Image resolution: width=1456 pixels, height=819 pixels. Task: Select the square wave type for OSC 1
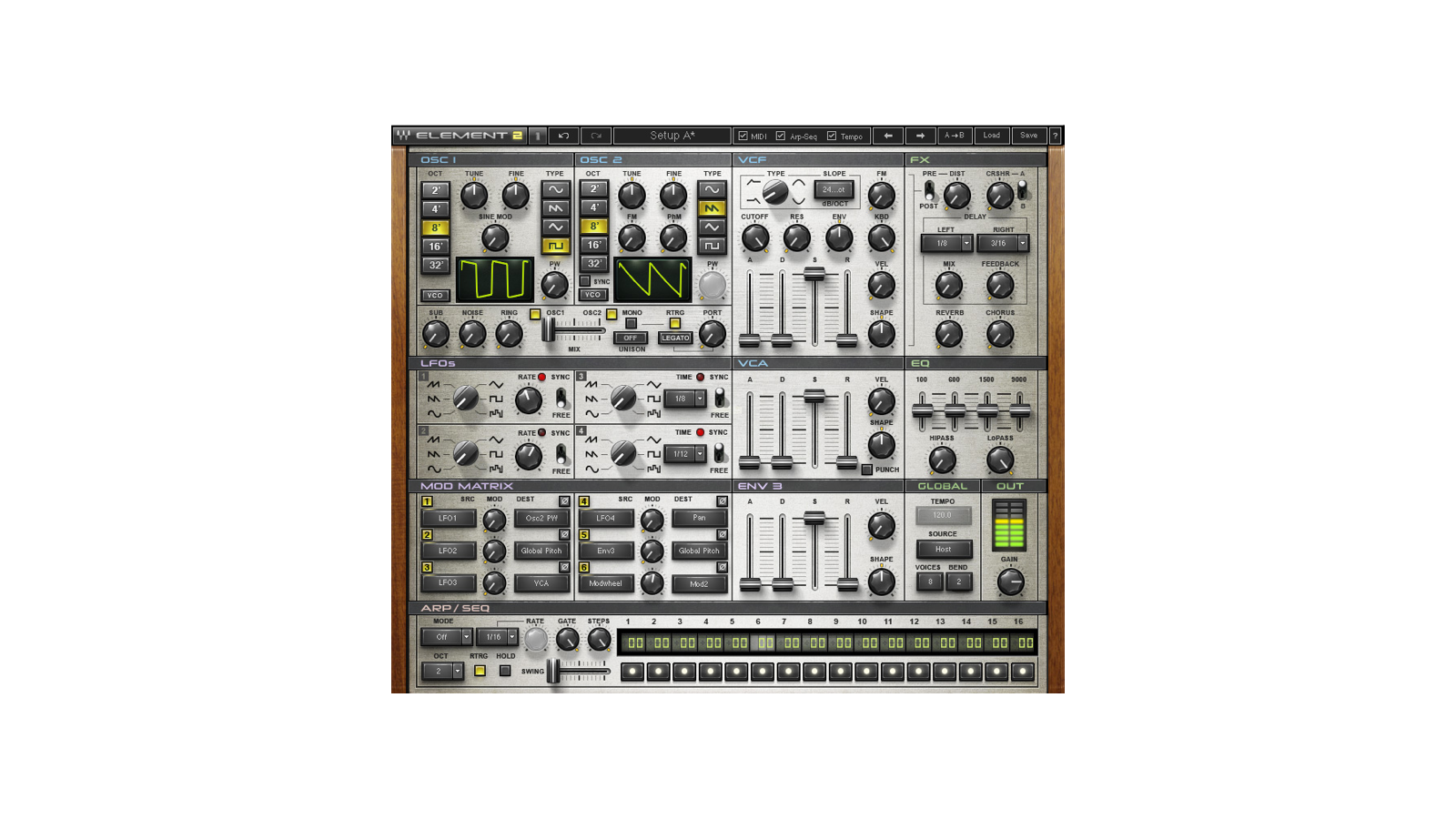[x=557, y=245]
